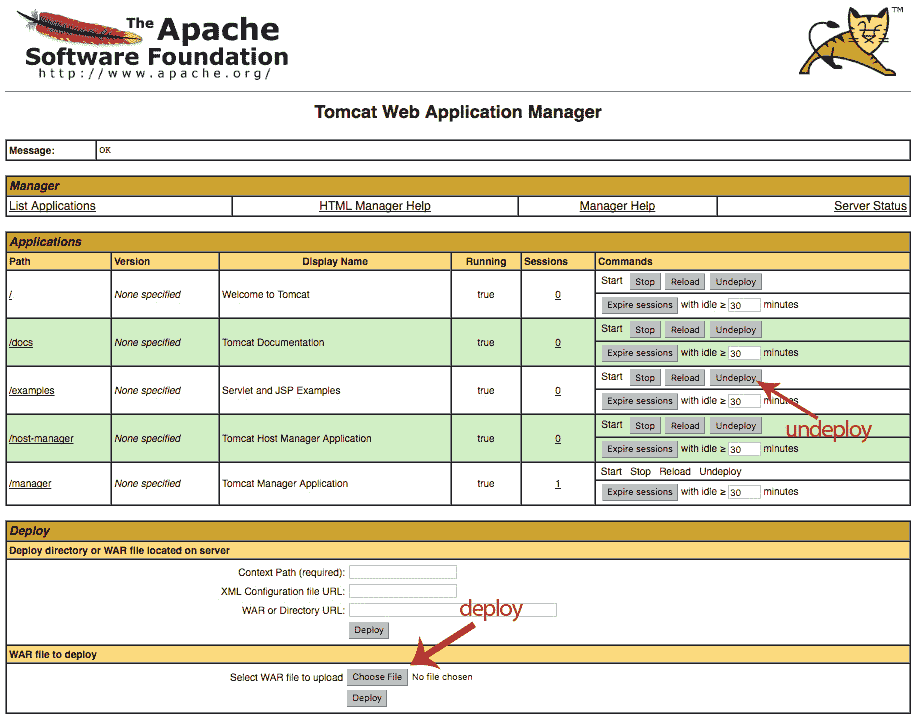Image resolution: width=912 pixels, height=719 pixels.
Task: Edit idle minutes field for /docs
Action: coord(744,353)
